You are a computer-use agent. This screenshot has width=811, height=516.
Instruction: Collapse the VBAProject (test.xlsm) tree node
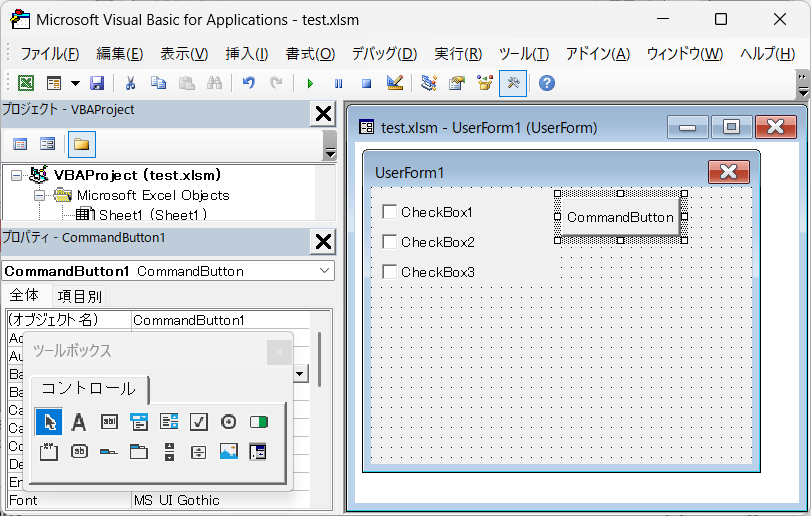tap(17, 175)
